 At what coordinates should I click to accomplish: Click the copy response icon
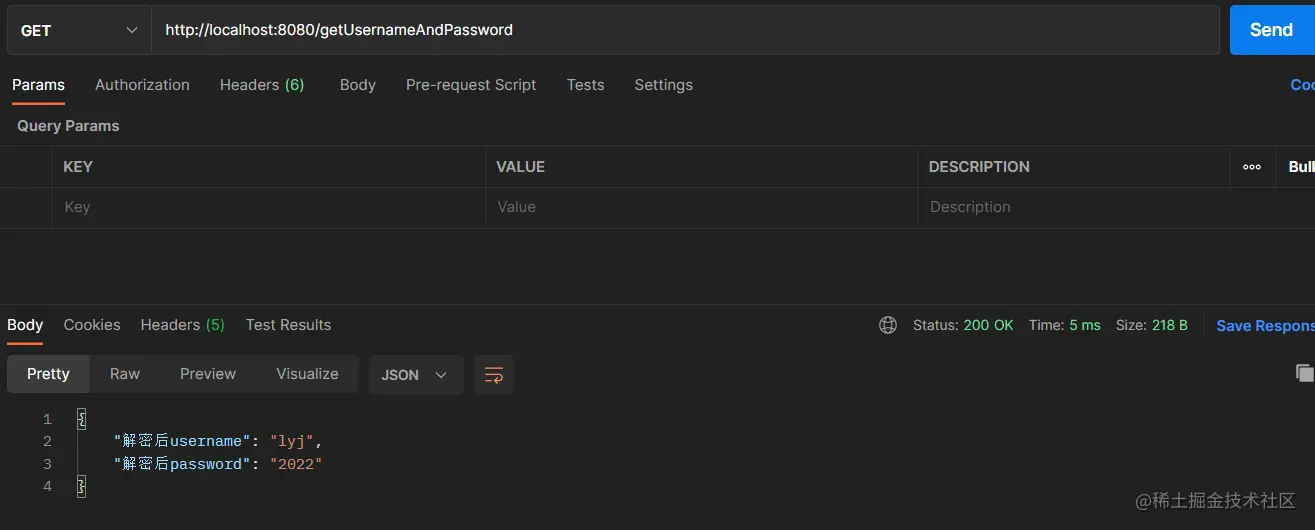(x=1304, y=373)
